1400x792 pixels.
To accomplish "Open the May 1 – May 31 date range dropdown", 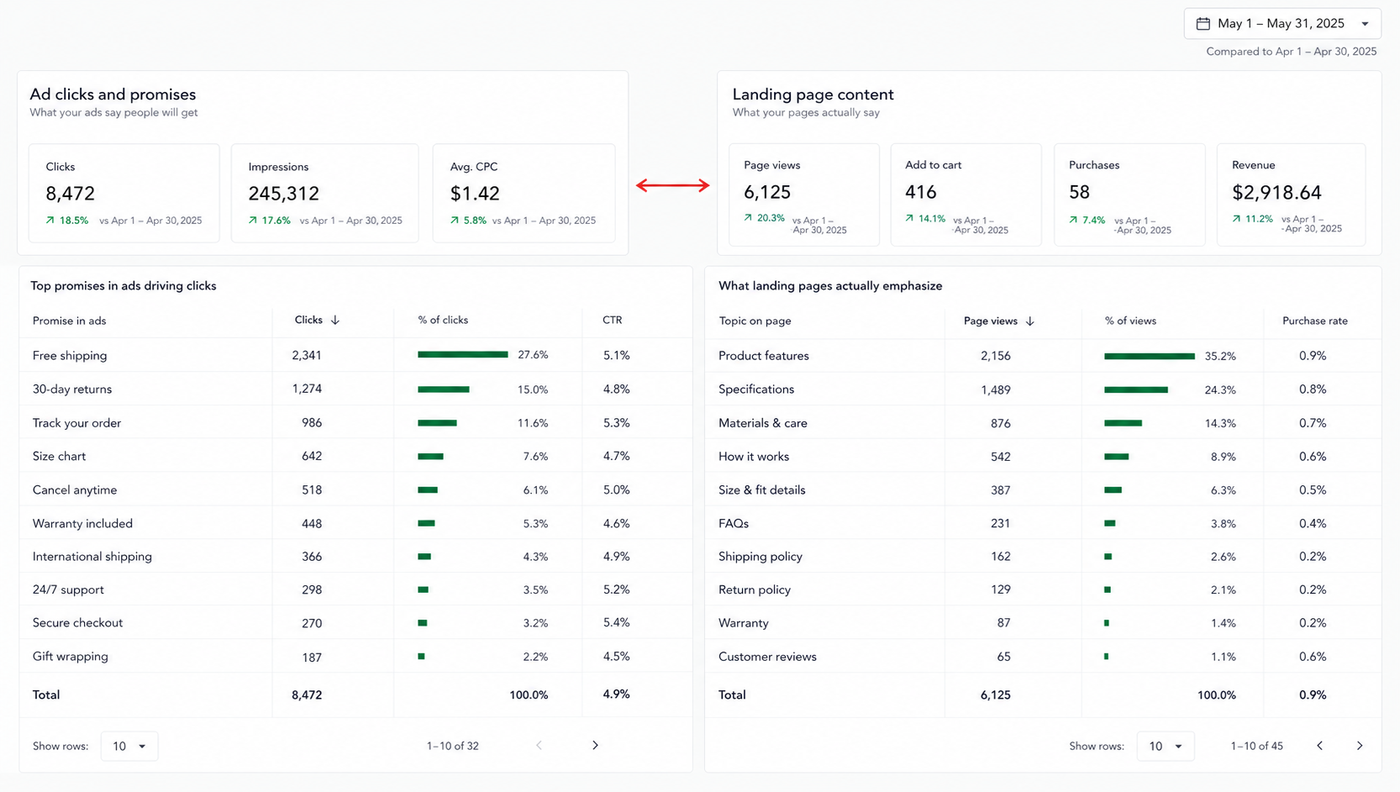I will 1283,24.
